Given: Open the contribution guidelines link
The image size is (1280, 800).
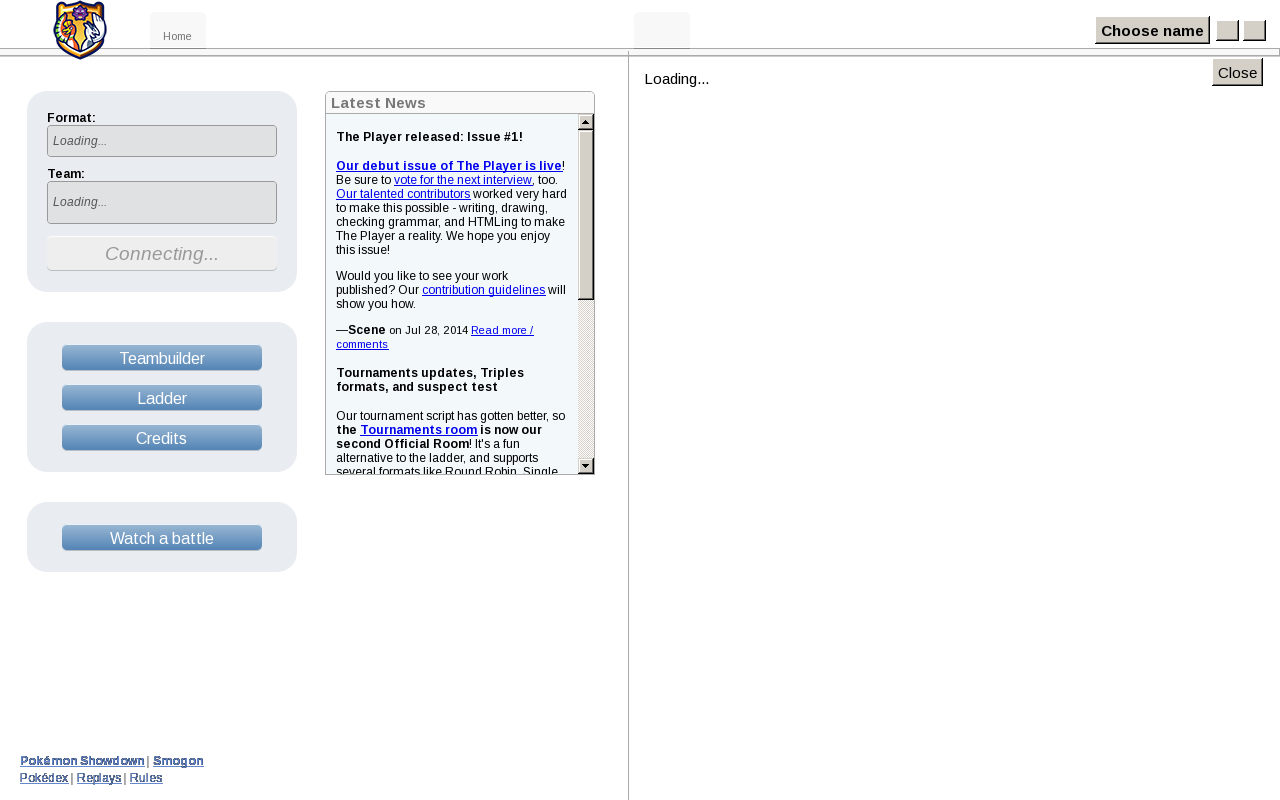Looking at the screenshot, I should click(484, 290).
